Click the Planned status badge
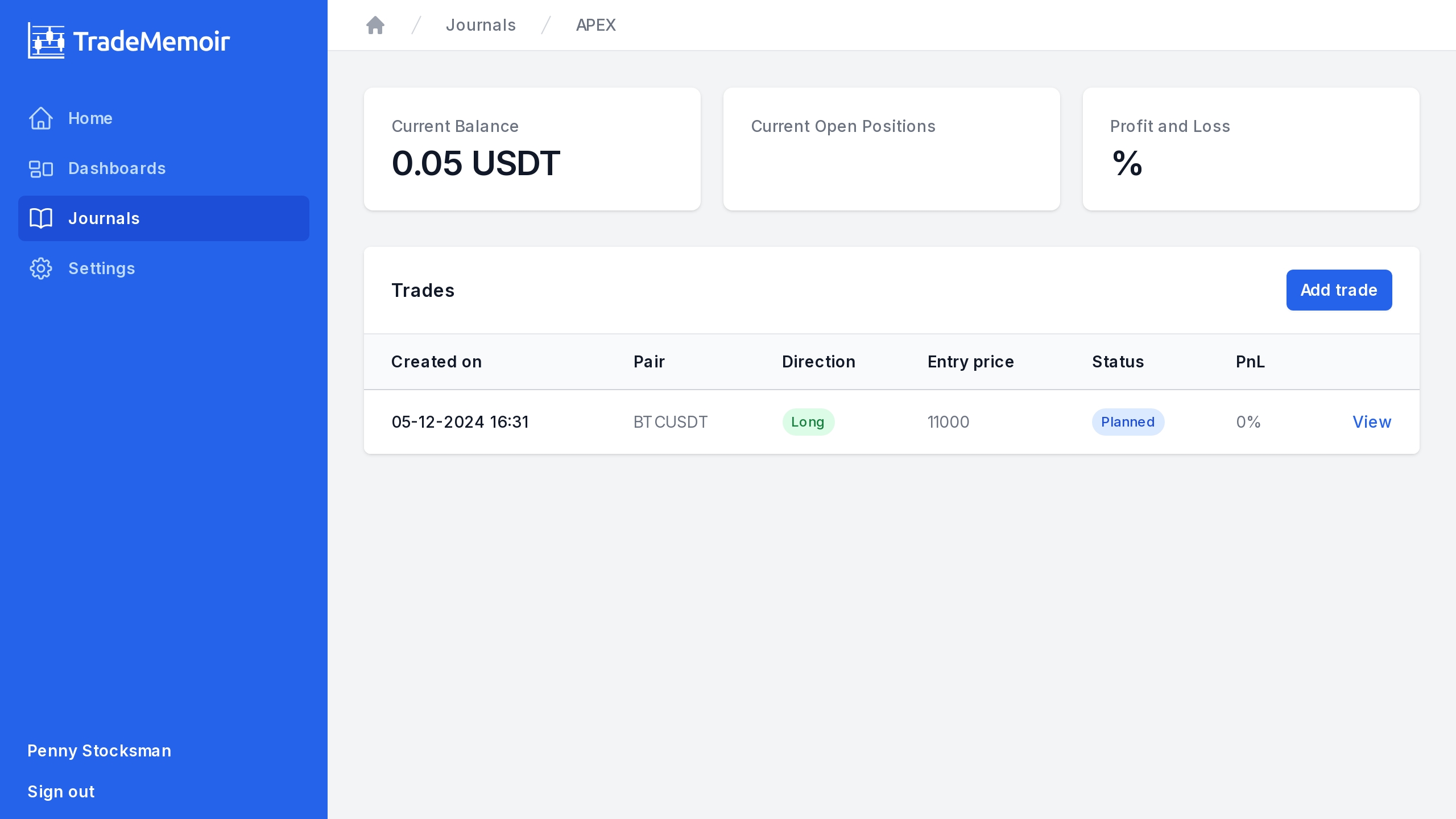Image resolution: width=1456 pixels, height=819 pixels. pos(1128,422)
